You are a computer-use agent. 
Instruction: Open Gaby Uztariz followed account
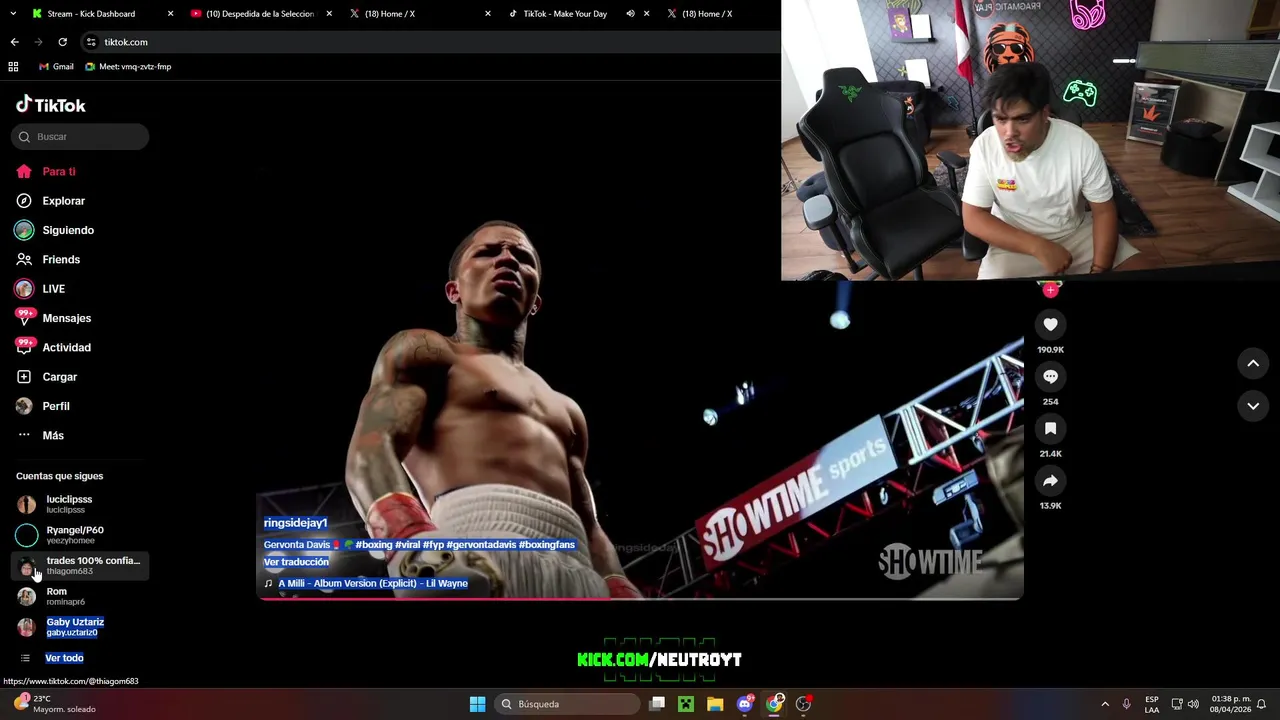[80, 627]
